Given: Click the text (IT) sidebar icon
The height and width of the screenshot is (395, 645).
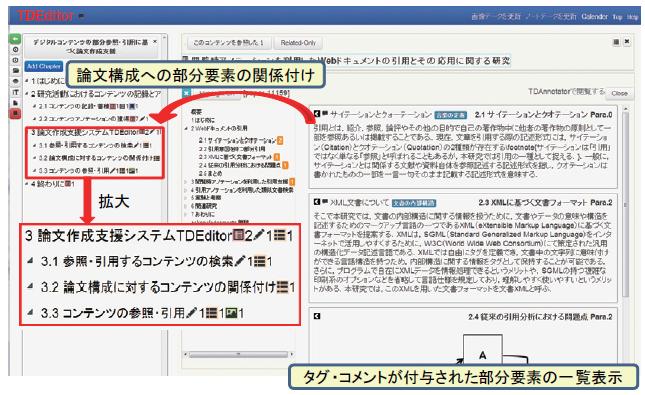Looking at the screenshot, I should tap(15, 92).
